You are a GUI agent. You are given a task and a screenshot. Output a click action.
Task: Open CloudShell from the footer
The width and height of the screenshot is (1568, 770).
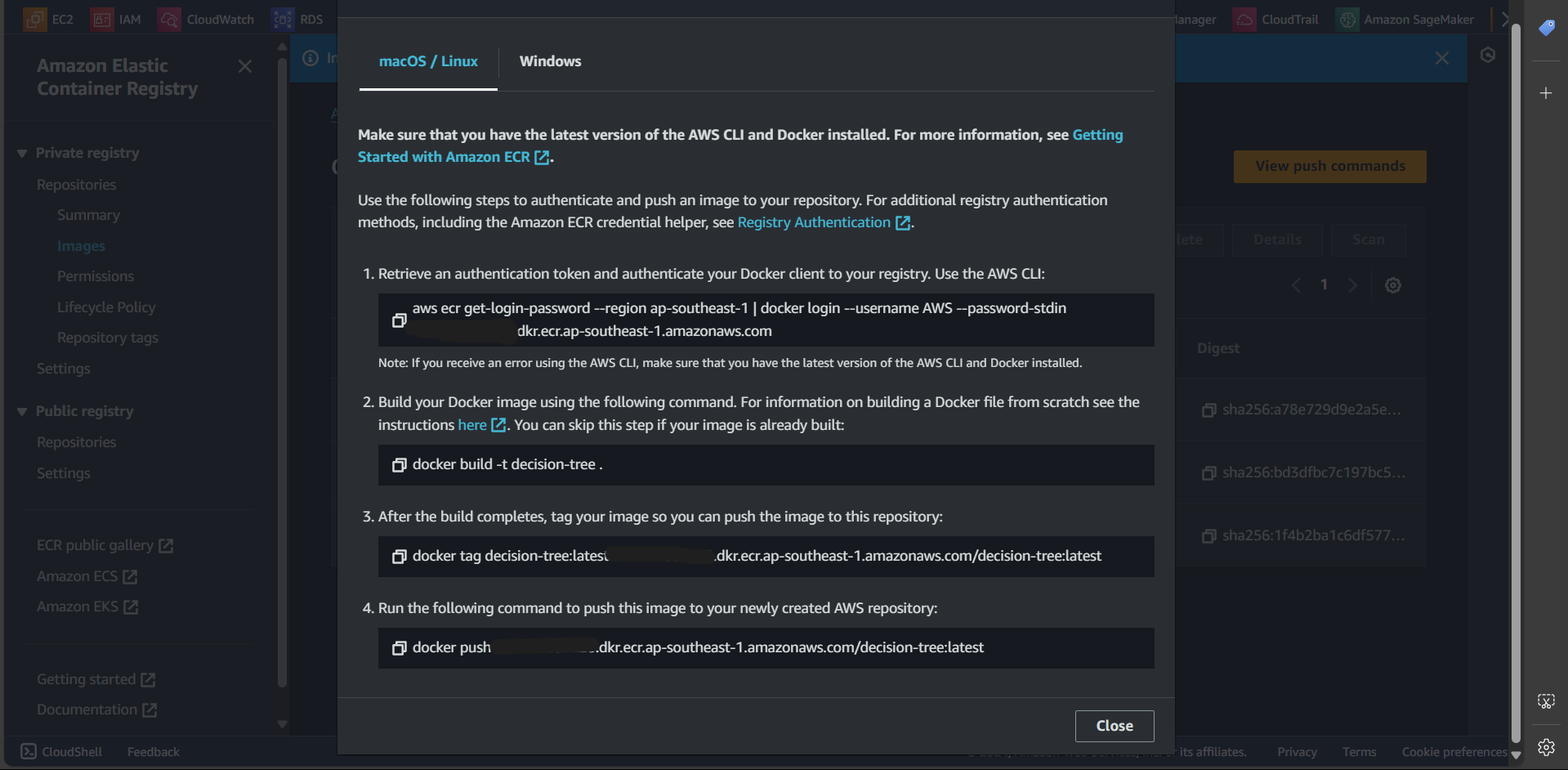click(x=61, y=751)
